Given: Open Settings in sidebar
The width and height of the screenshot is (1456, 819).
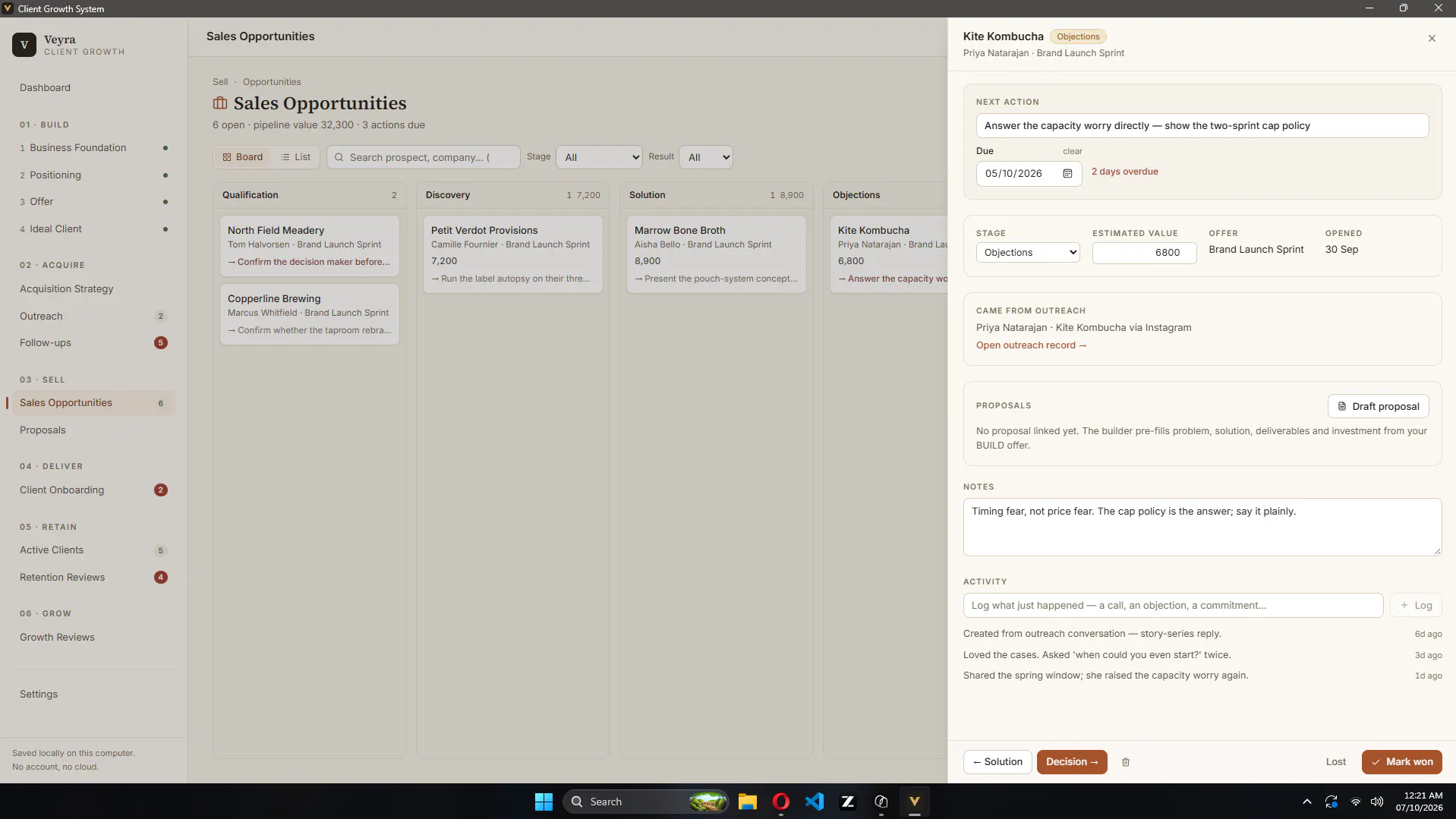Looking at the screenshot, I should (x=39, y=695).
